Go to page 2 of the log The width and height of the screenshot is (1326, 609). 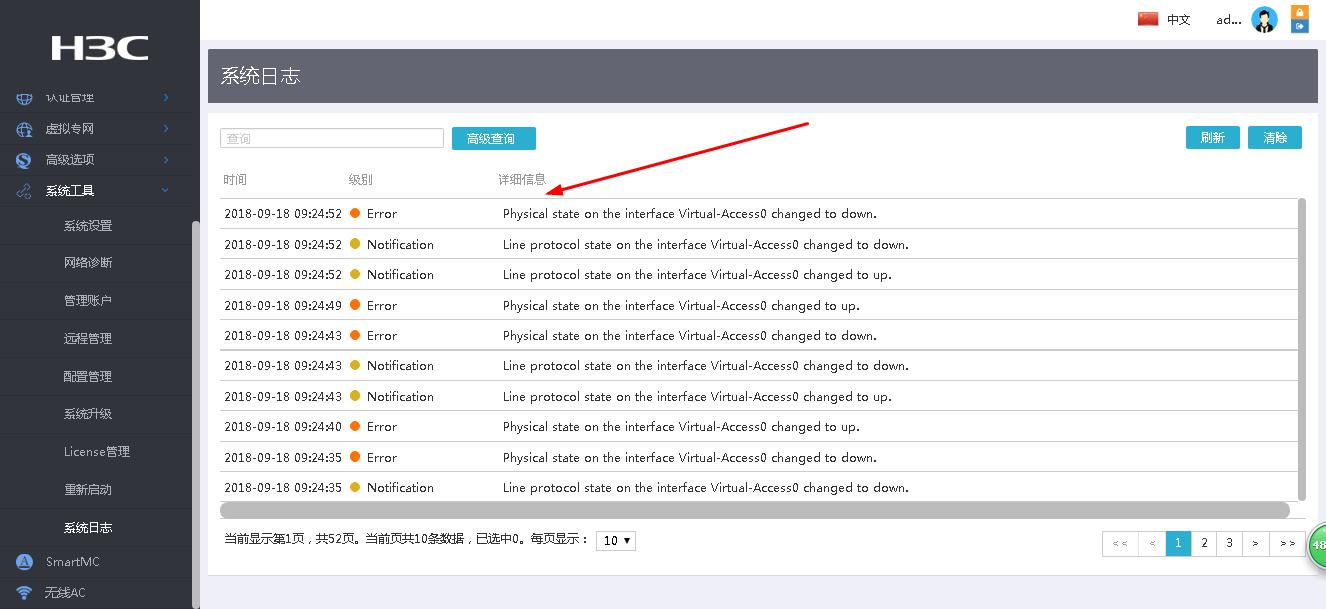[1204, 543]
